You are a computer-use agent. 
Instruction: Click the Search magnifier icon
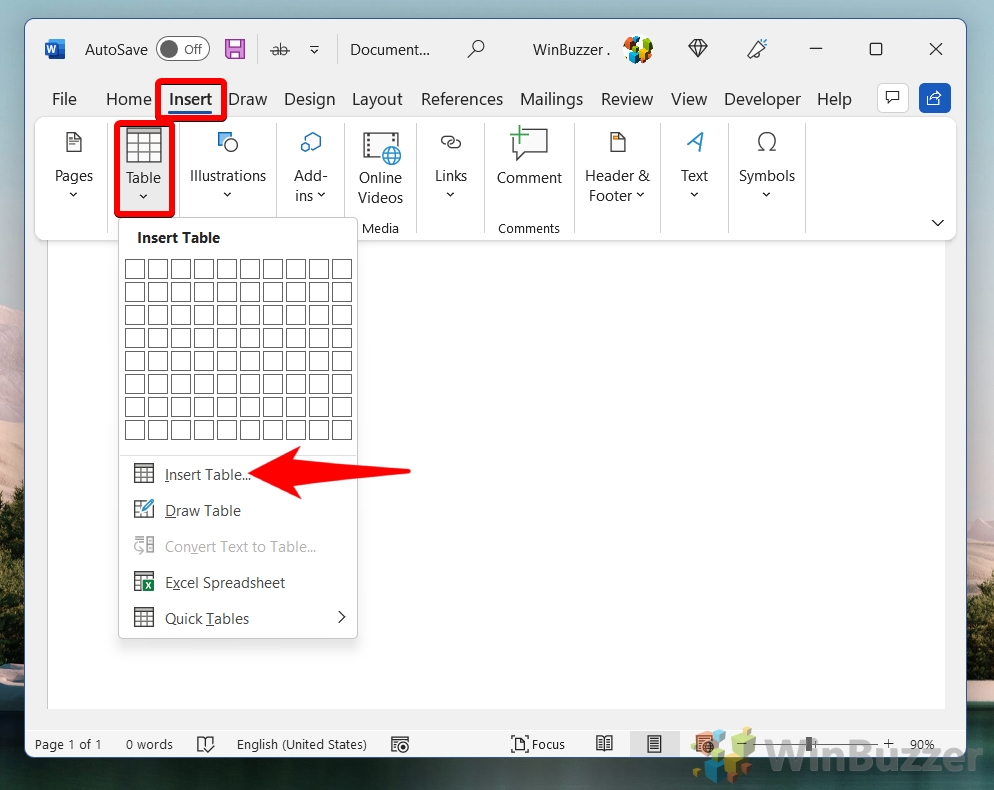476,49
